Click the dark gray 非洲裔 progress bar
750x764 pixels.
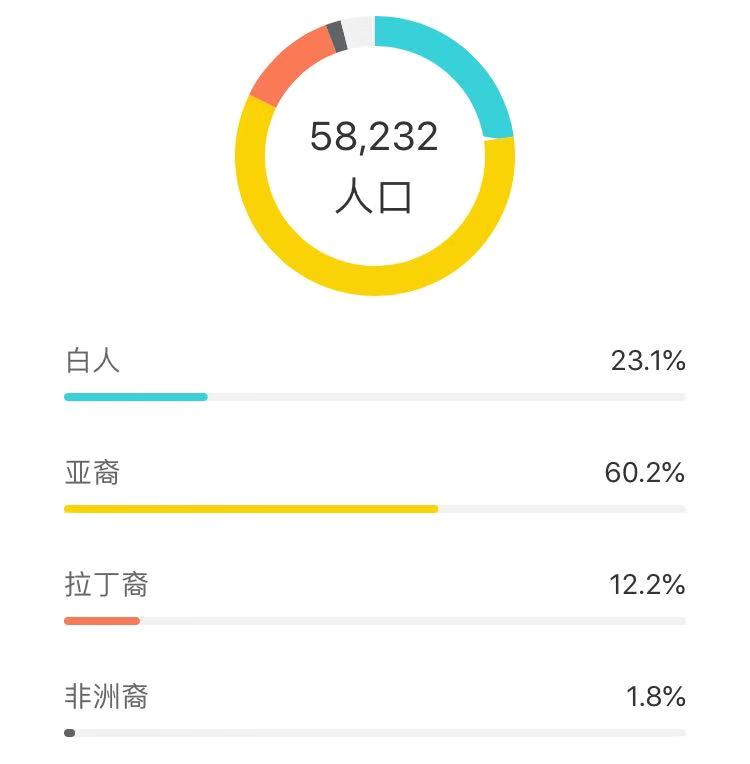[70, 733]
